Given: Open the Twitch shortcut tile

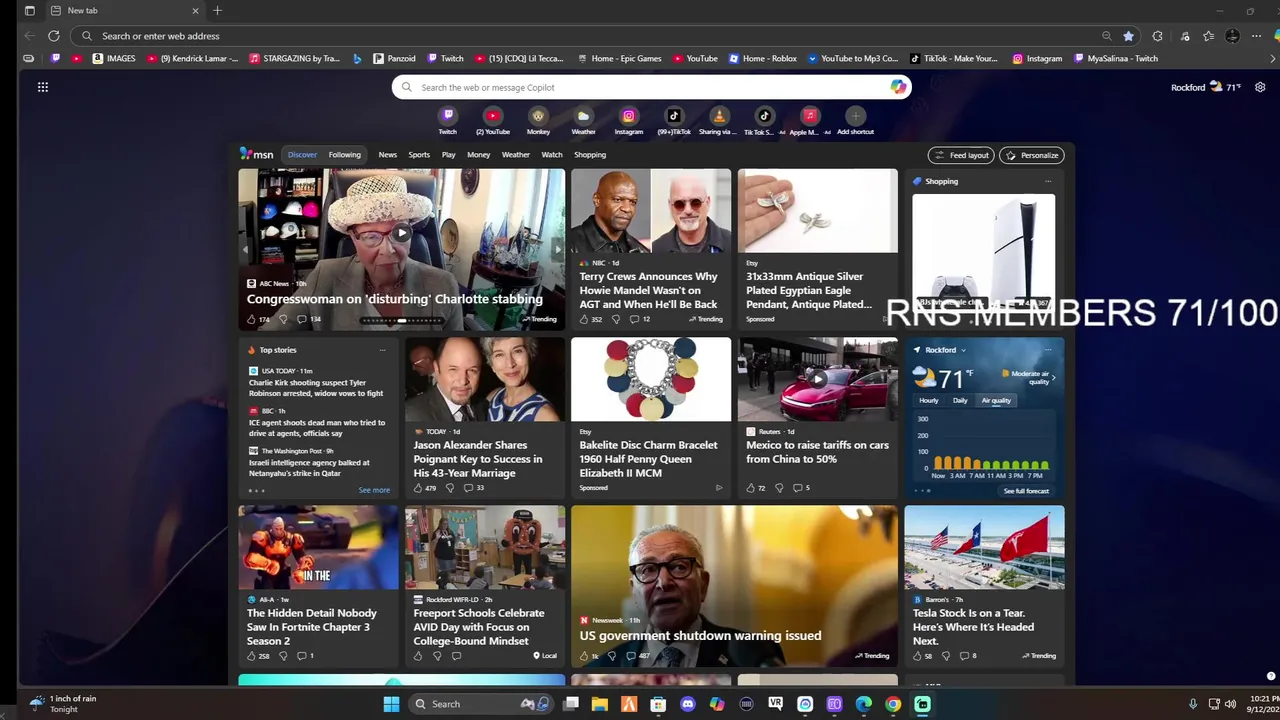Looking at the screenshot, I should [x=448, y=116].
